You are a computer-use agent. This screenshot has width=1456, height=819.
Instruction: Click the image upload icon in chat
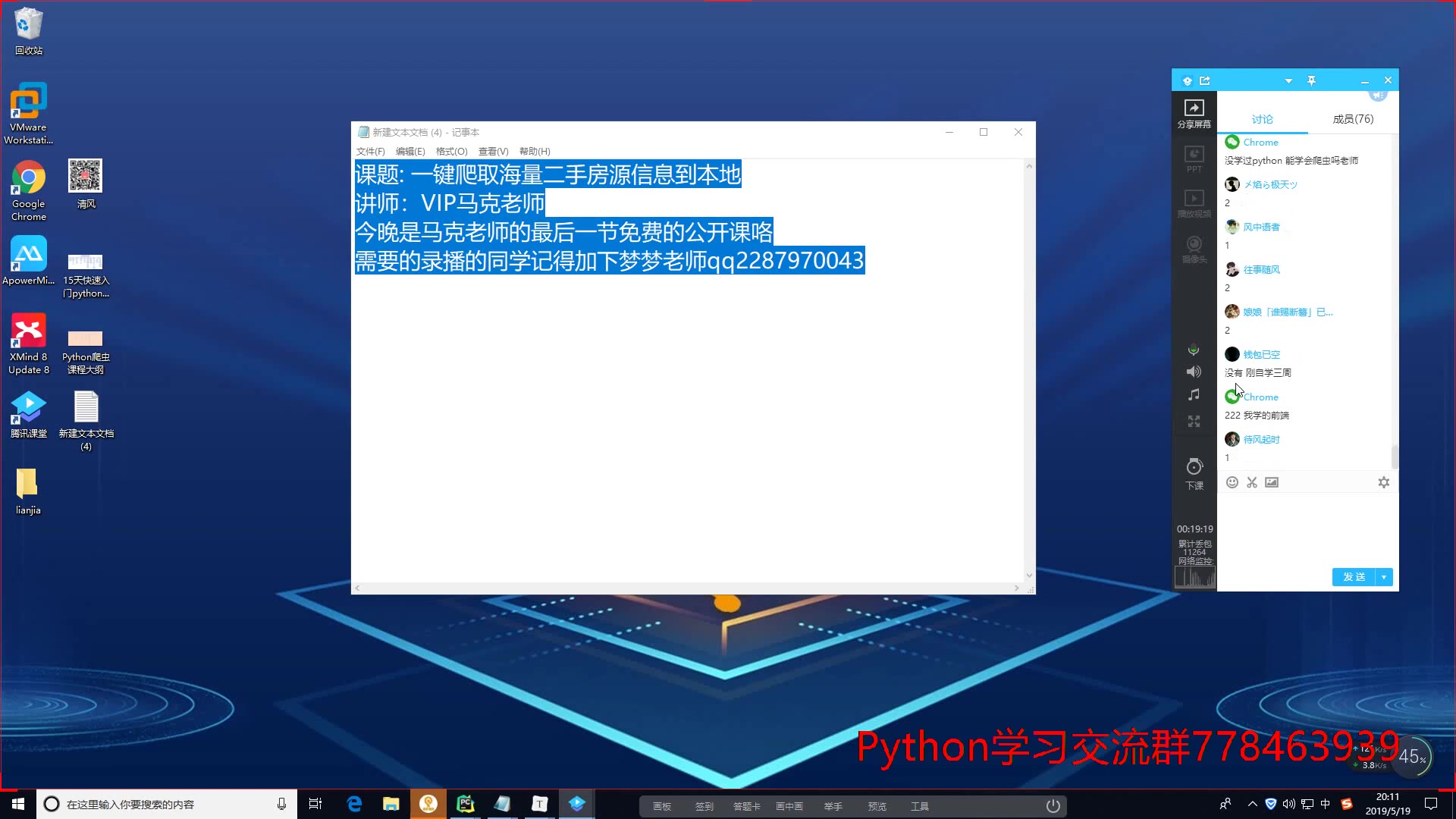[1272, 482]
